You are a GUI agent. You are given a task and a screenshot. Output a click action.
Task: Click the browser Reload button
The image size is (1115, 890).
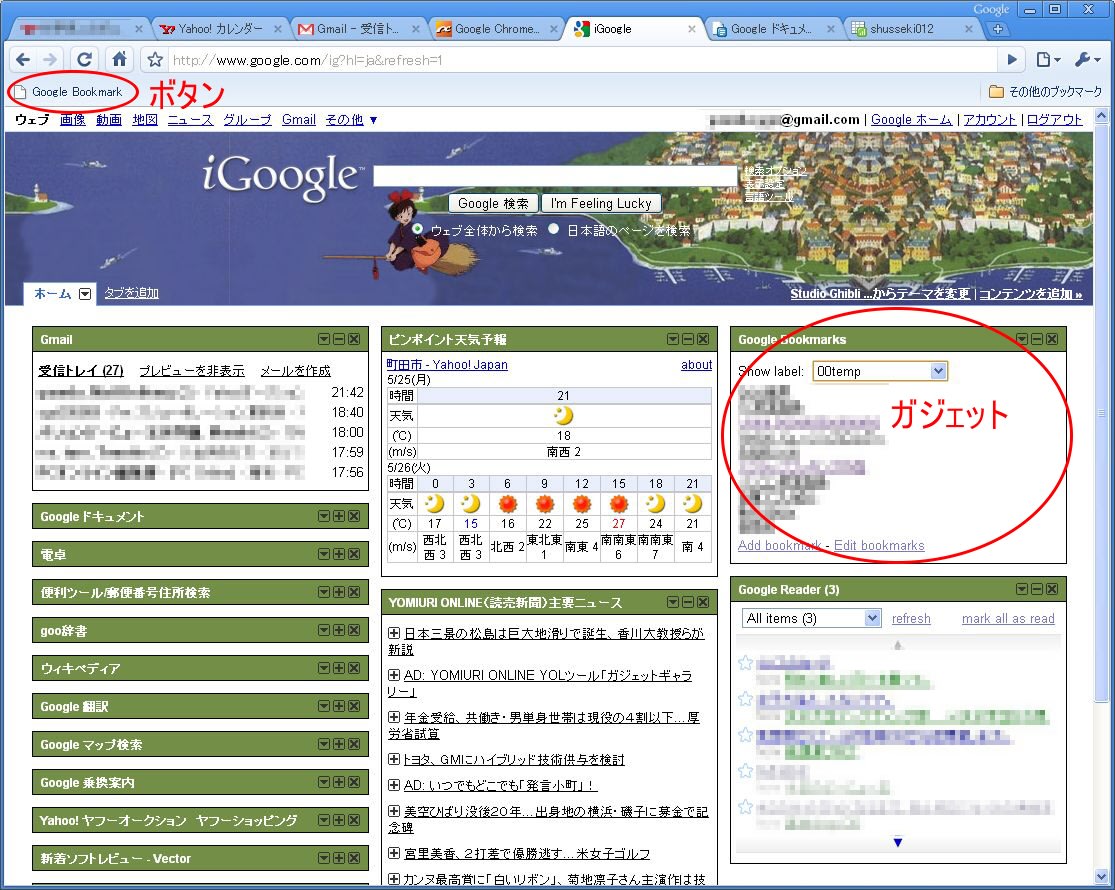click(x=85, y=60)
